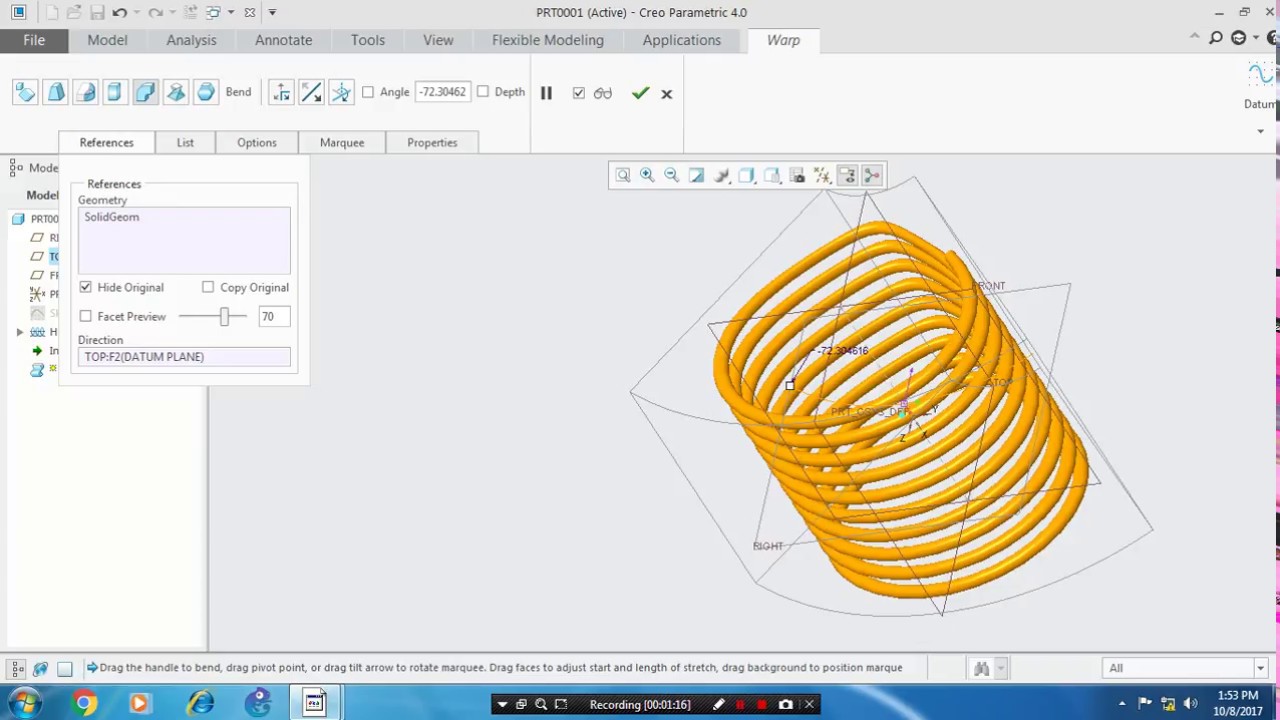This screenshot has height=720, width=1280.
Task: Select the Spine warp tool
Action: pyautogui.click(x=85, y=93)
